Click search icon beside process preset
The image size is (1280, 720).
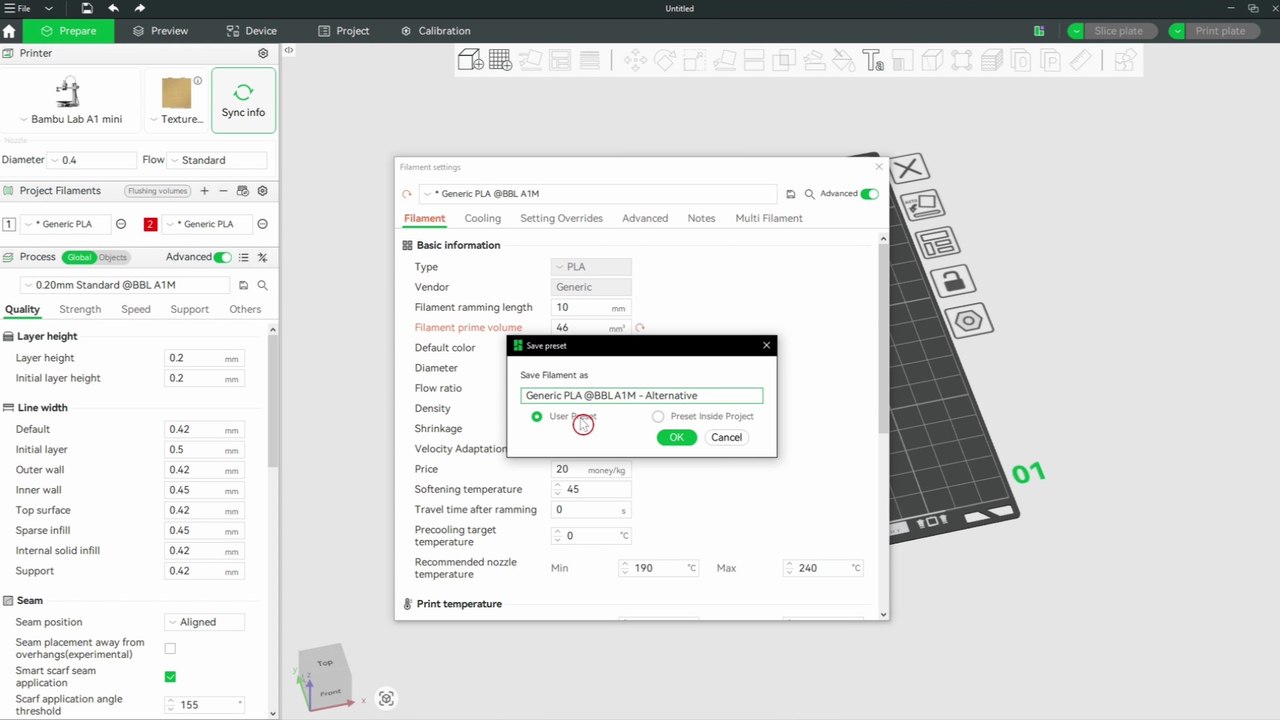263,285
